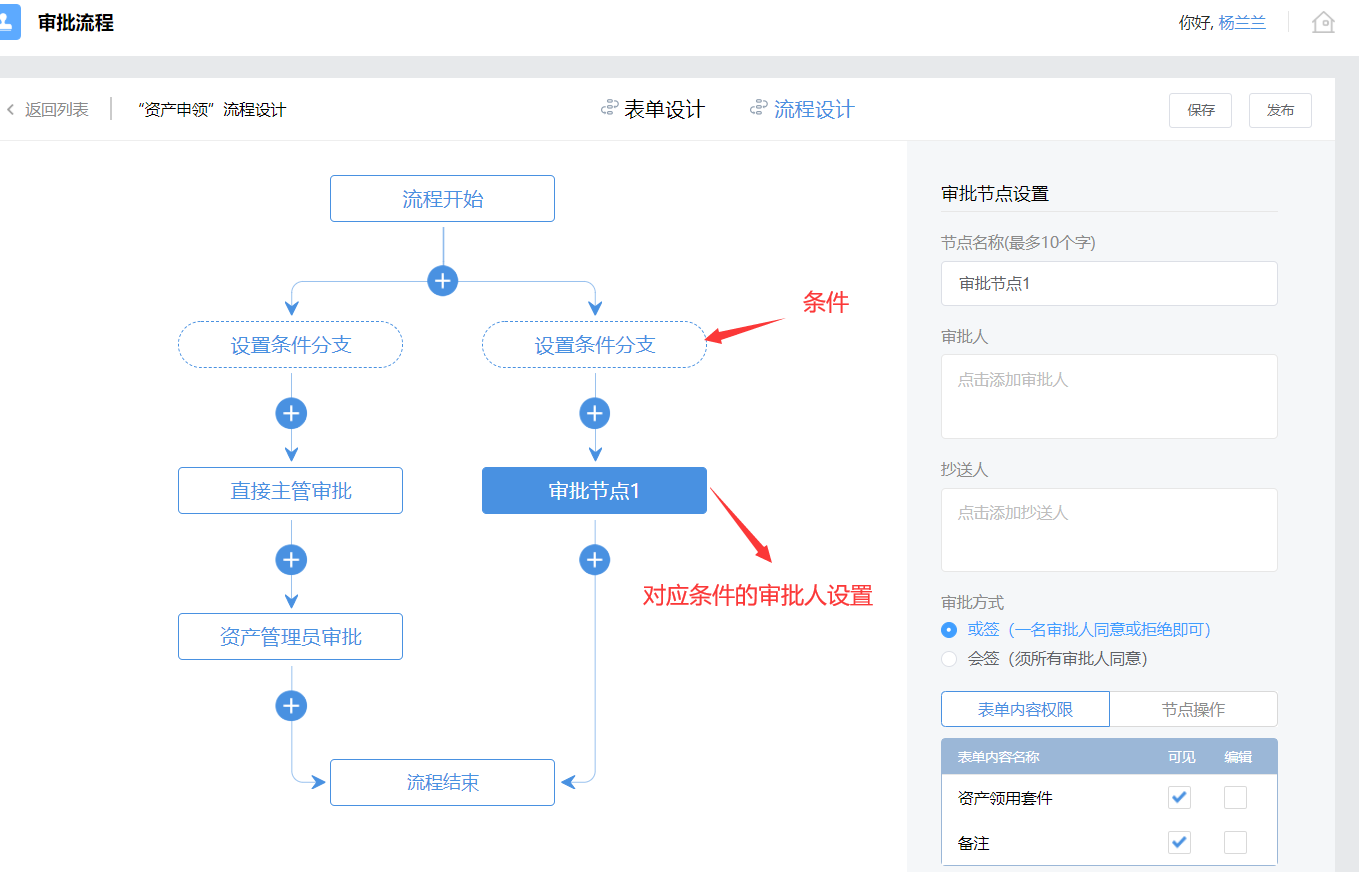Click the home icon in top right
Viewport: 1359px width, 872px height.
1323,22
